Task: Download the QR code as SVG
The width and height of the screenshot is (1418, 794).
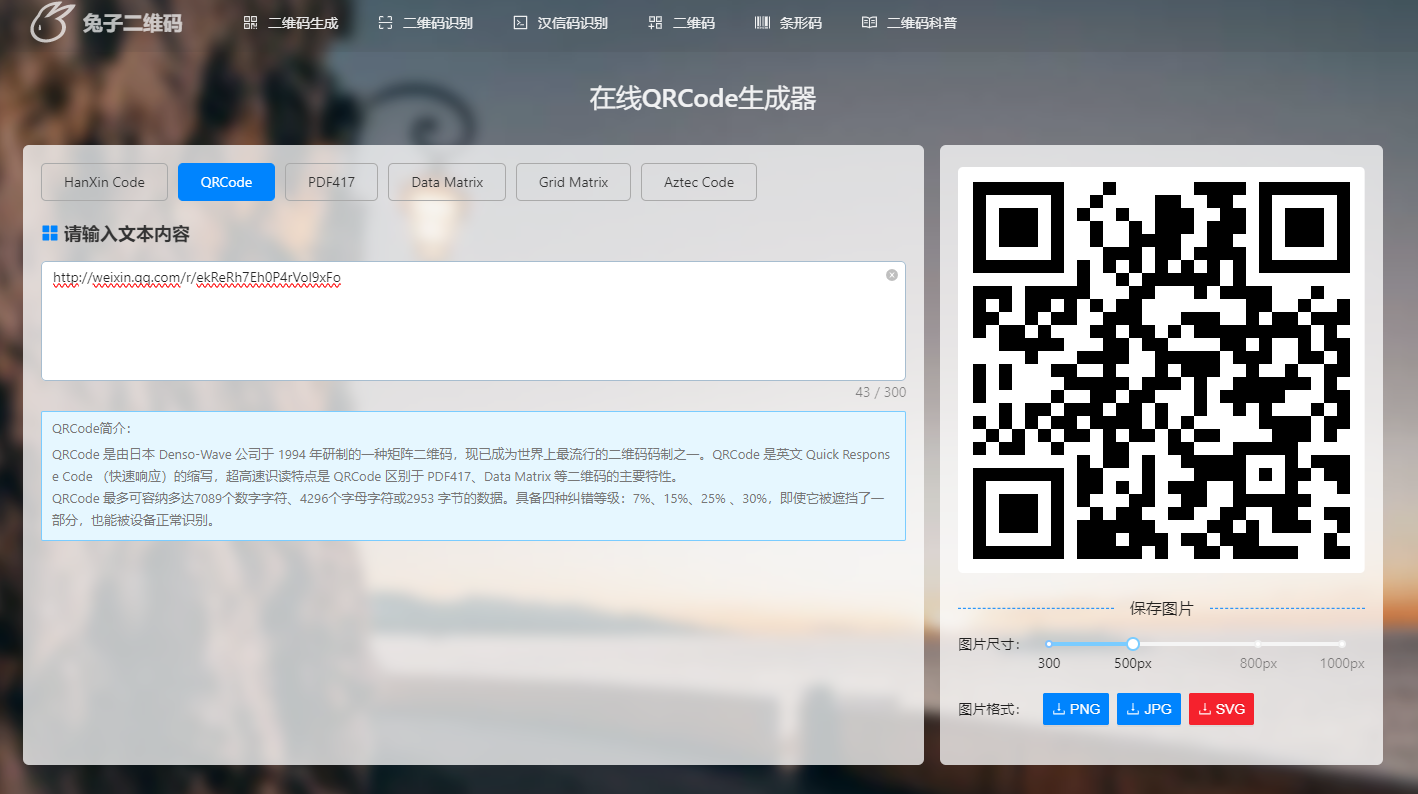Action: point(1221,709)
